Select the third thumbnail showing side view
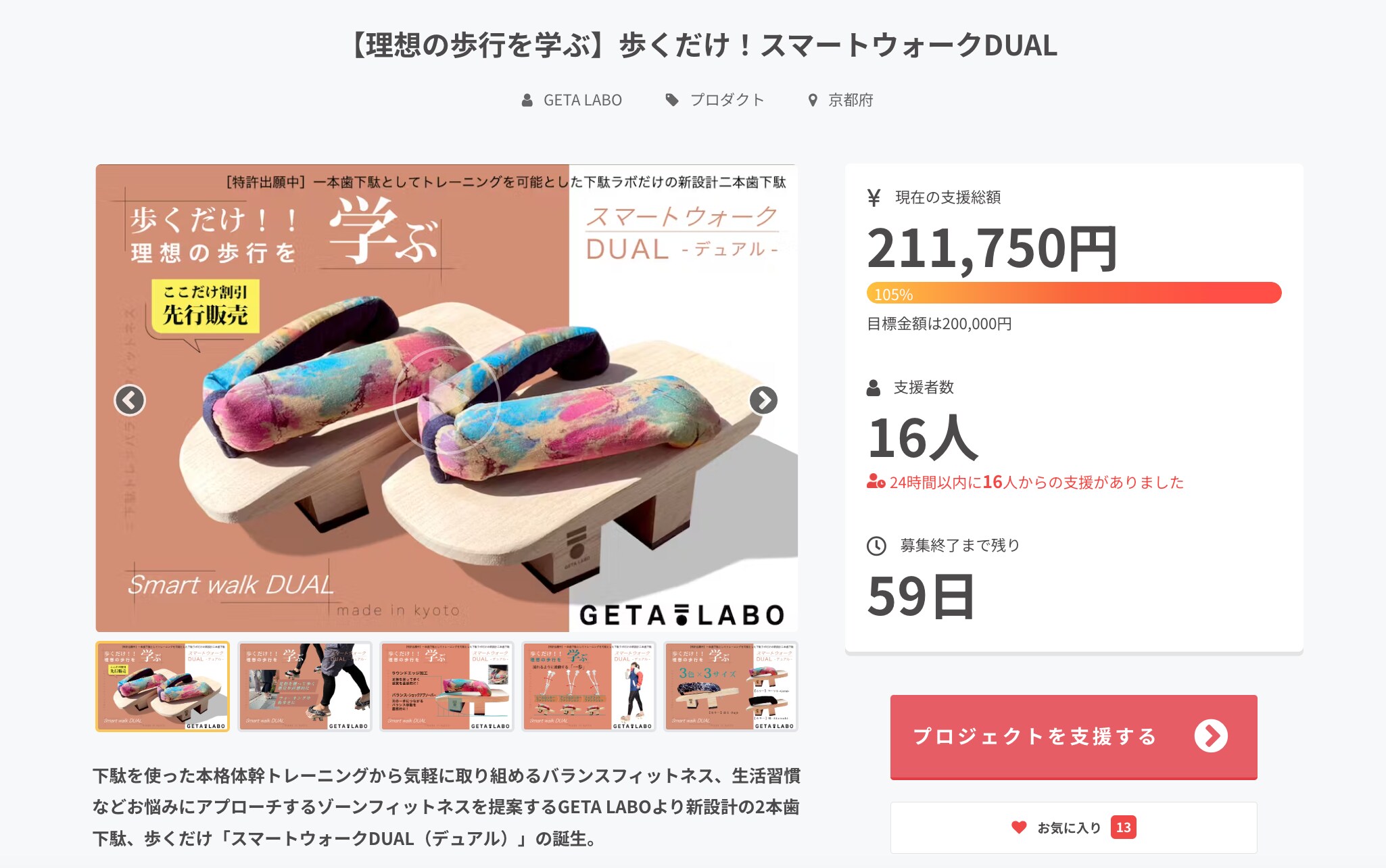Screen dimensions: 1386x868 click(x=447, y=686)
